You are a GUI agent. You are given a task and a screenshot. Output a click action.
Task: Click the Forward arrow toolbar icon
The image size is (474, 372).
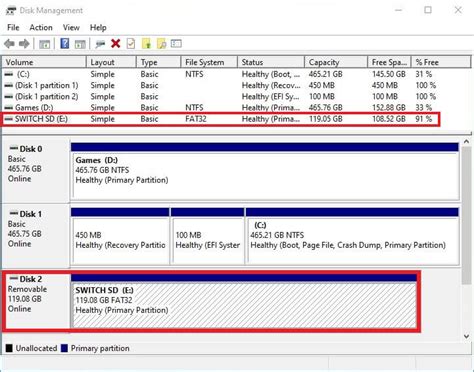point(24,44)
